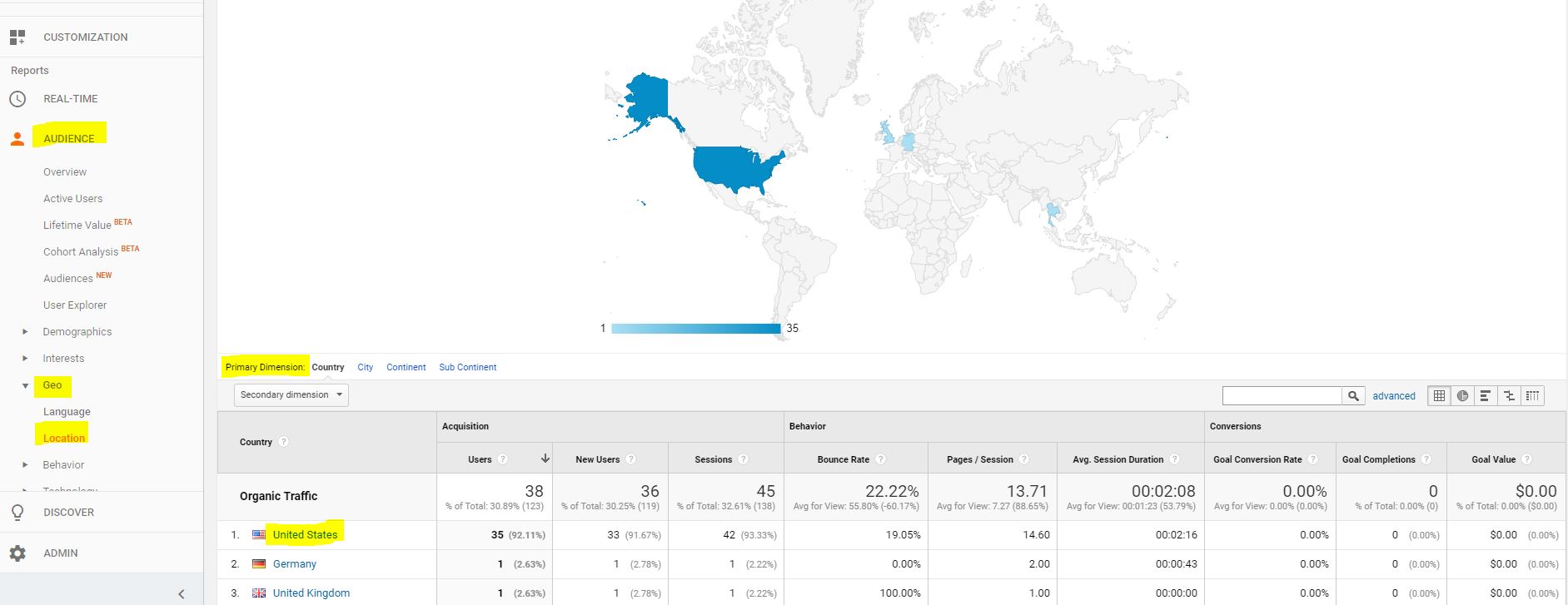Open the Discover lightbulb icon
The height and width of the screenshot is (605, 1568).
(x=17, y=513)
